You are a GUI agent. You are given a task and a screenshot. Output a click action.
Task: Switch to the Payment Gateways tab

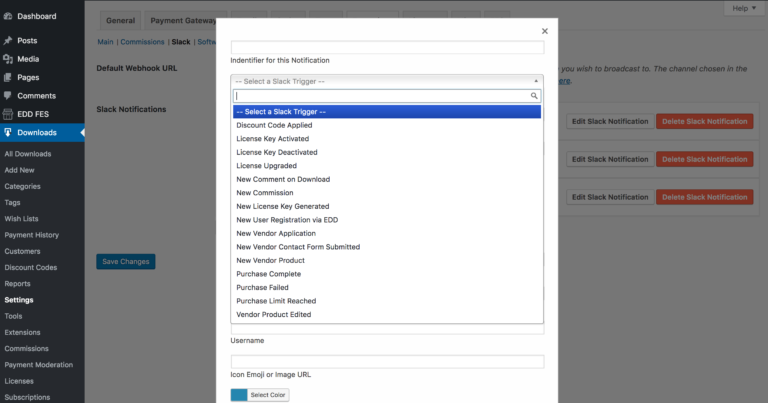pyautogui.click(x=181, y=21)
